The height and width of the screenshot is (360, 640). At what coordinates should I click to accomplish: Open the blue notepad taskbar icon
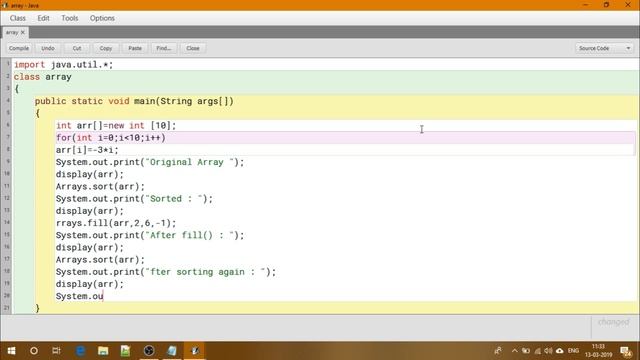(172, 351)
